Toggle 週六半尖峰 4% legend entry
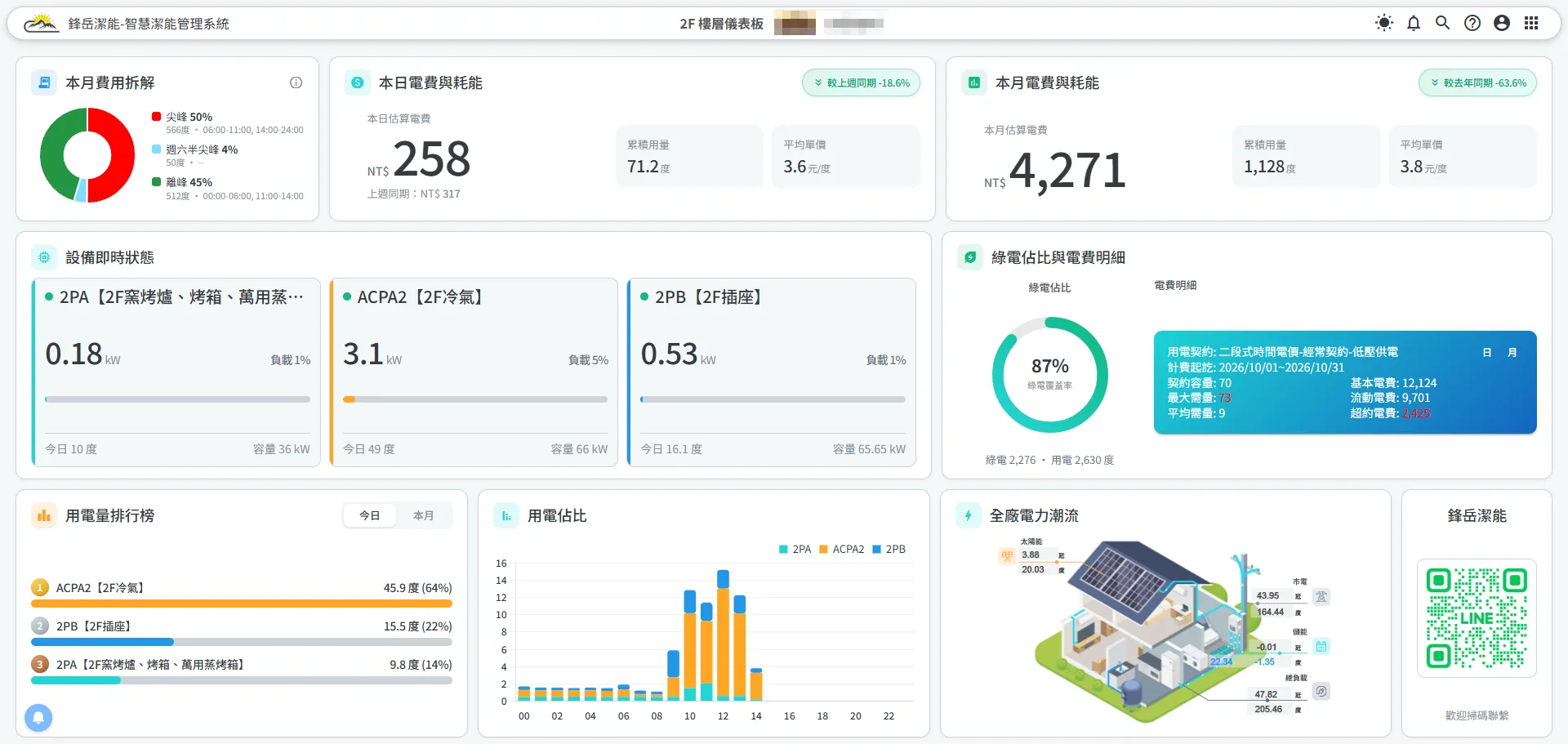This screenshot has width=1568, height=744. click(x=195, y=149)
